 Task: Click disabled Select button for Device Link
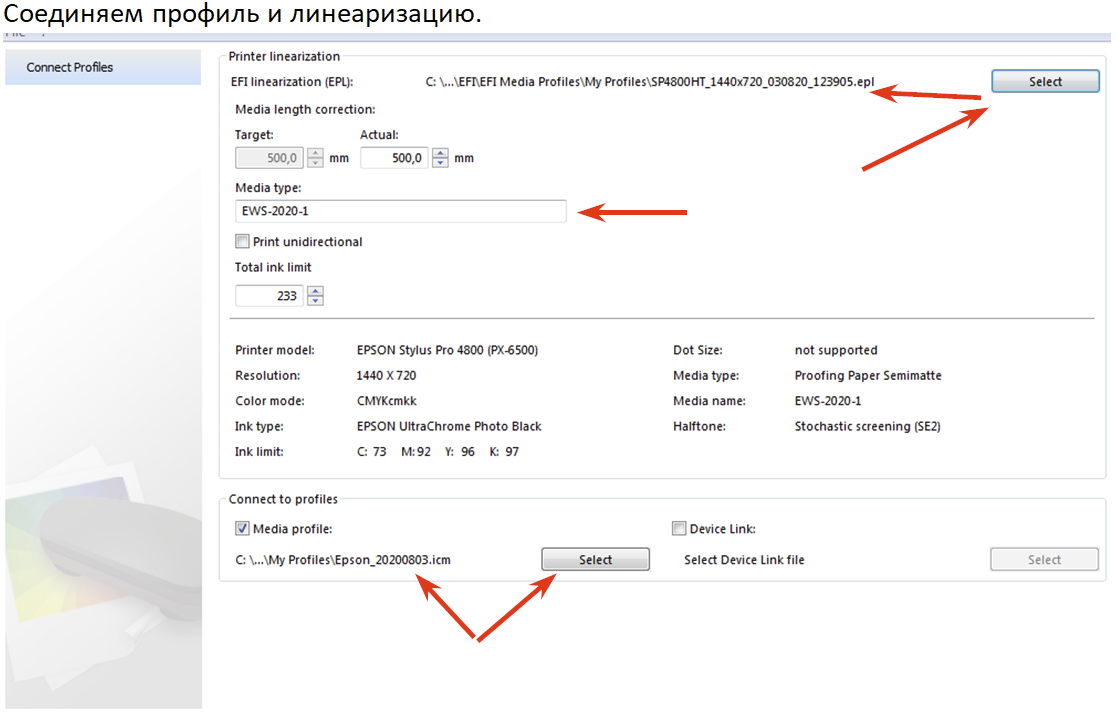click(1044, 559)
